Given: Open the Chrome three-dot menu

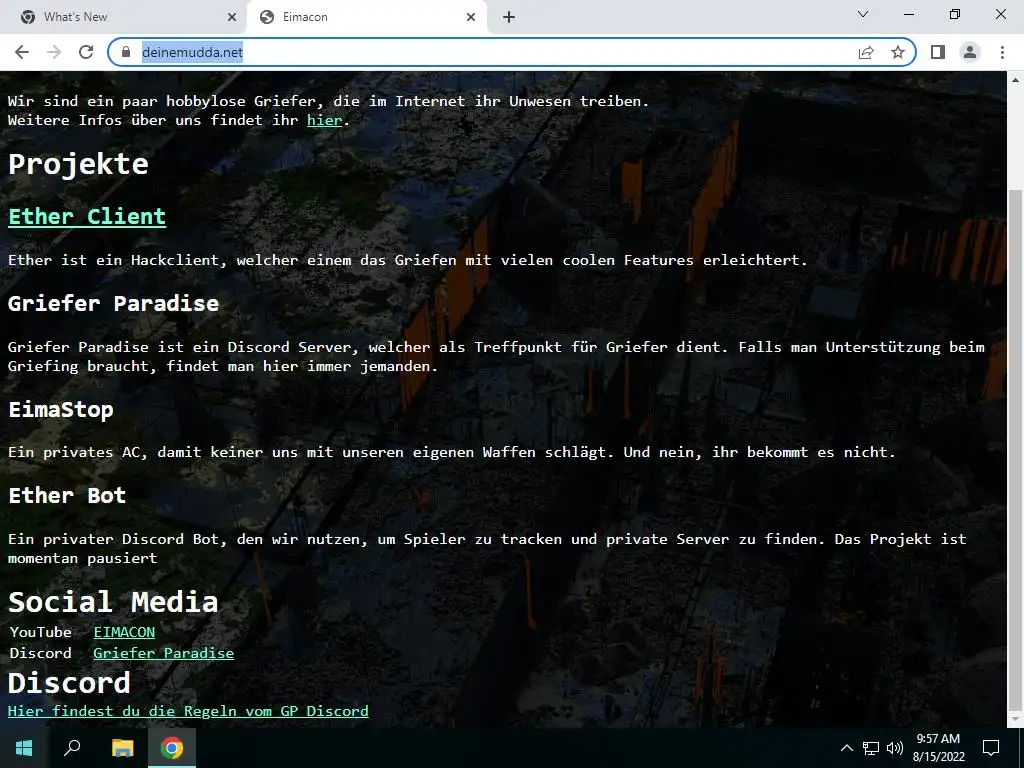Looking at the screenshot, I should 1002,52.
